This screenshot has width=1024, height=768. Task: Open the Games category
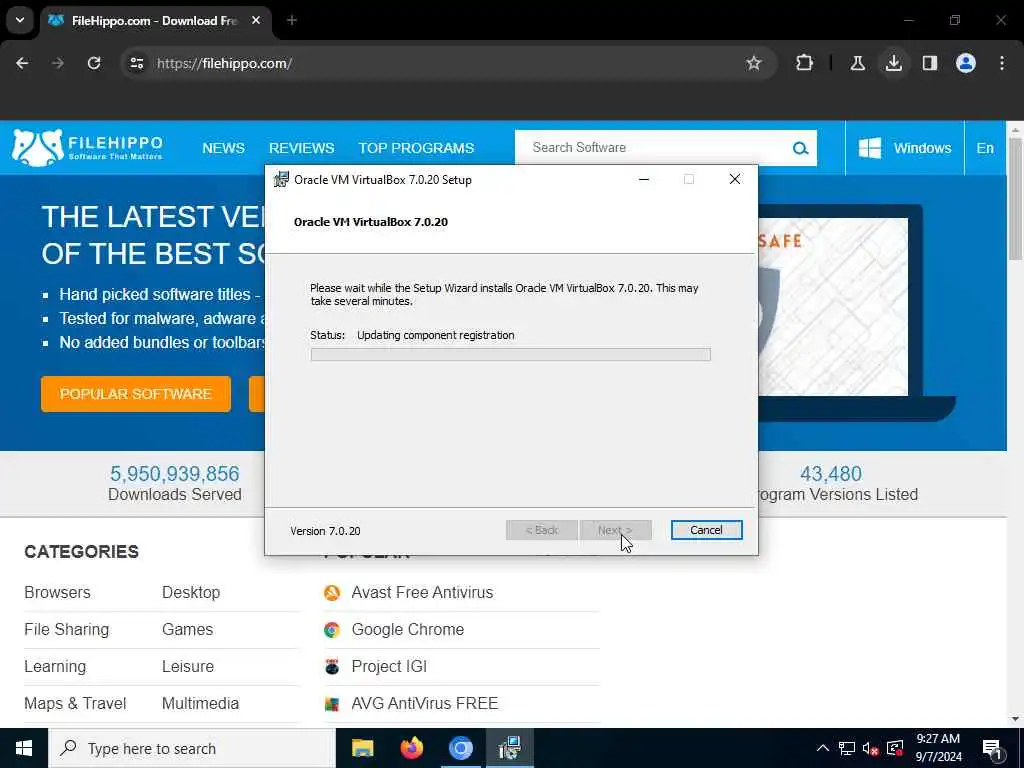[x=187, y=630]
